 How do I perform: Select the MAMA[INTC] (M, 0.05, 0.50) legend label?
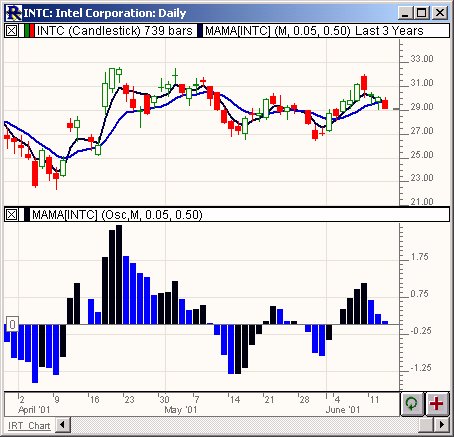point(314,31)
